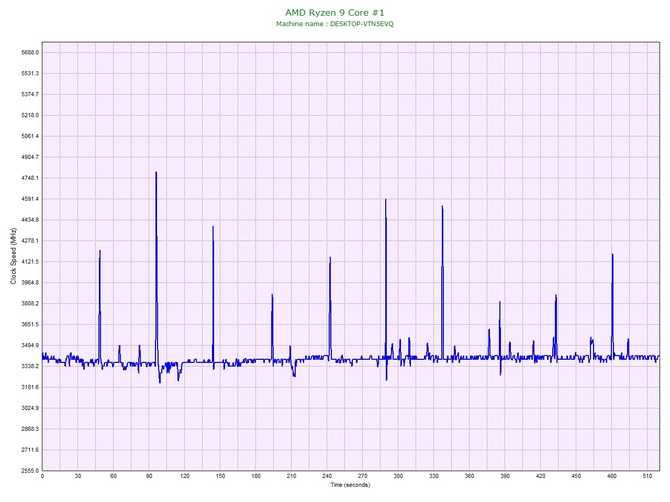The width and height of the screenshot is (670, 502).
Task: Click the 3181.6 y-axis value
Action: (30, 388)
